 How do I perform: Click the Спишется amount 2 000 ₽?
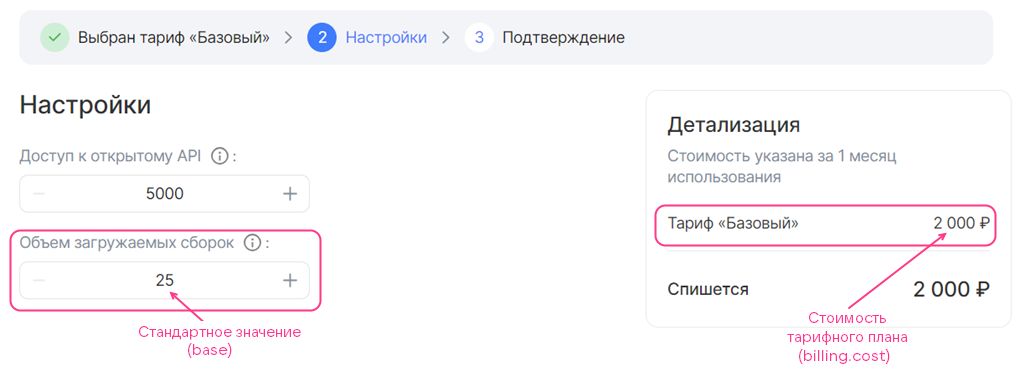point(951,289)
